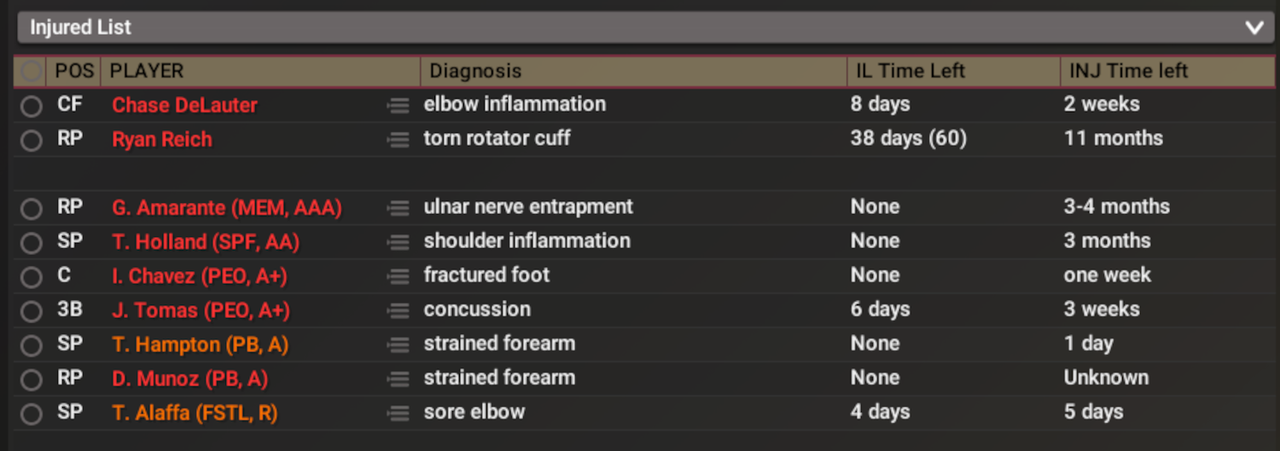1280x451 pixels.
Task: Open the row menu icon for I. Chavez
Action: [398, 276]
